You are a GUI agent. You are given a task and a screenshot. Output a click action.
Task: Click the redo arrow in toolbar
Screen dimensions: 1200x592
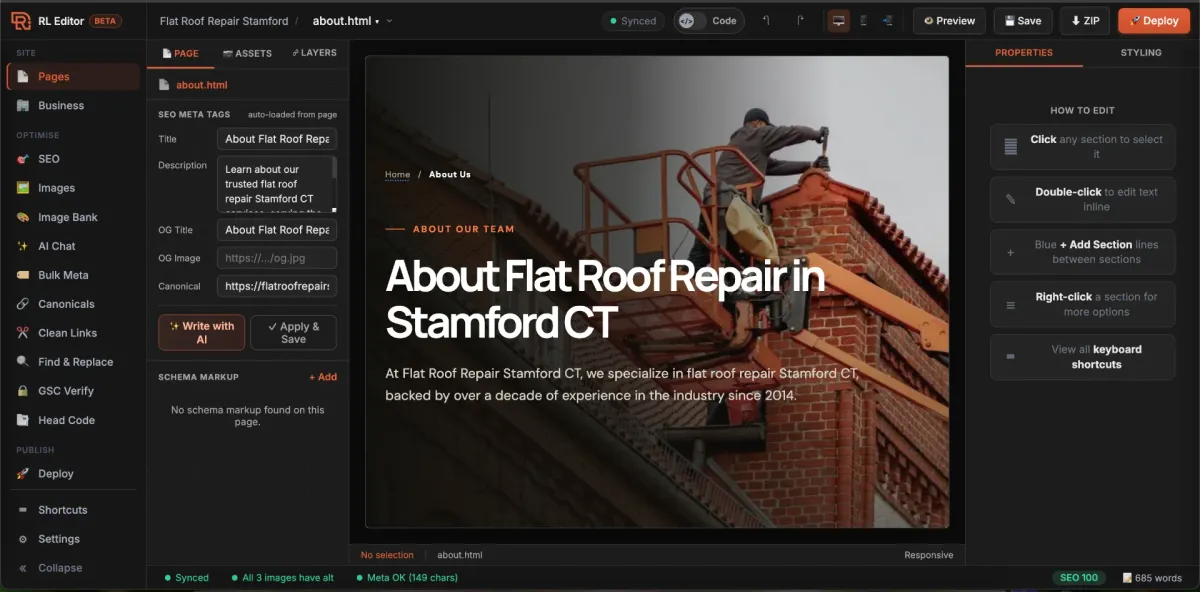[800, 20]
